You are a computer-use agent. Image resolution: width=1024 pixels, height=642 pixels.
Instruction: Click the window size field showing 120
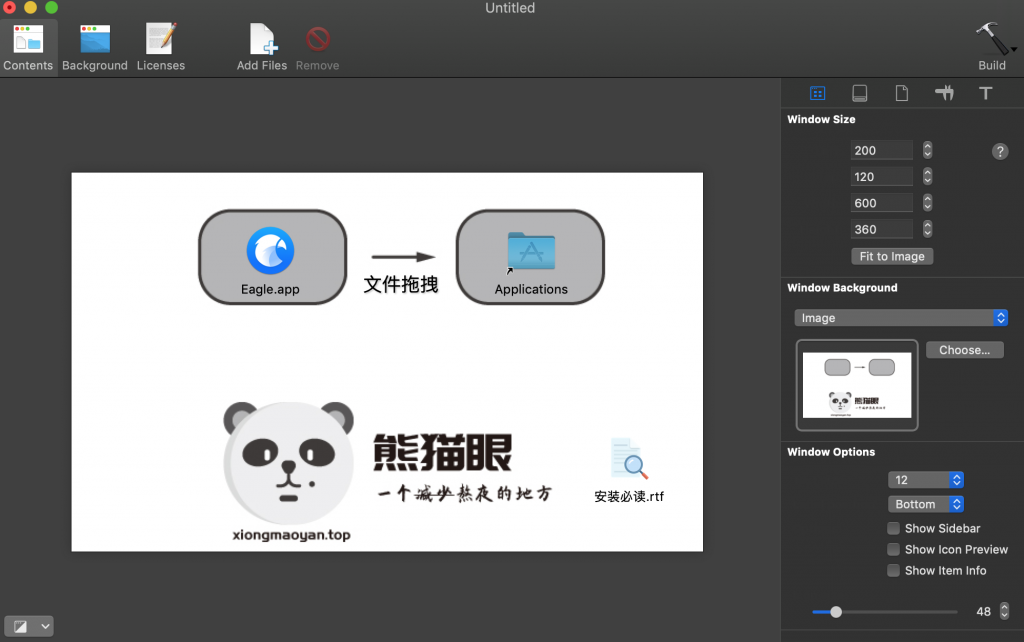[882, 176]
